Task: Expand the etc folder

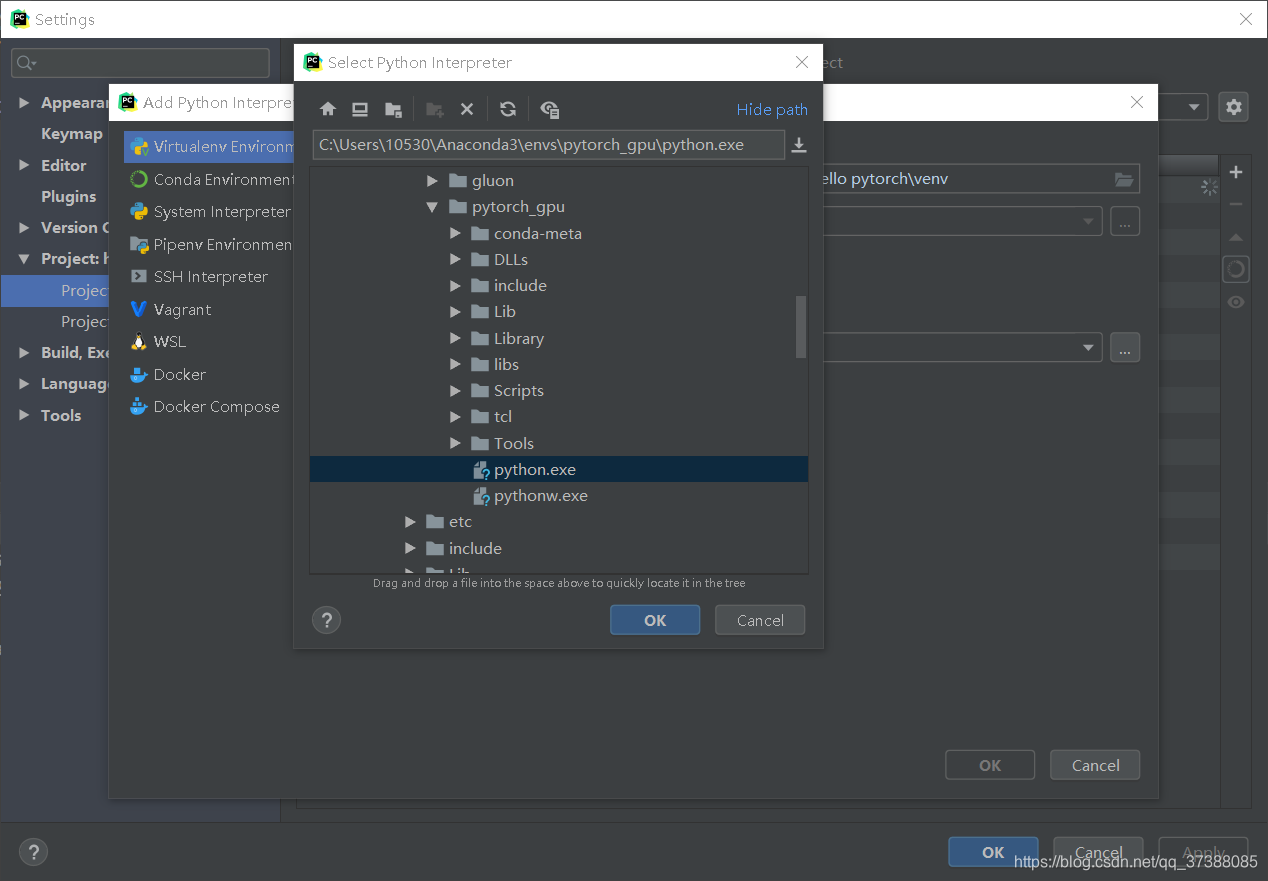Action: point(410,522)
